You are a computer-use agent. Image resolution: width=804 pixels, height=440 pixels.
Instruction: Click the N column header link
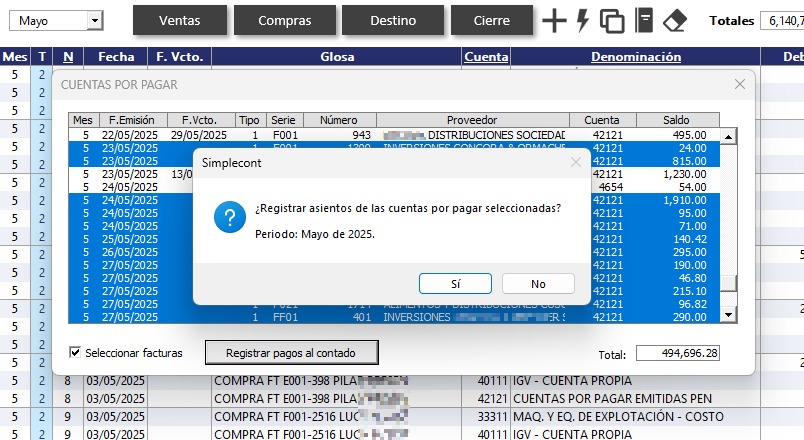(68, 56)
